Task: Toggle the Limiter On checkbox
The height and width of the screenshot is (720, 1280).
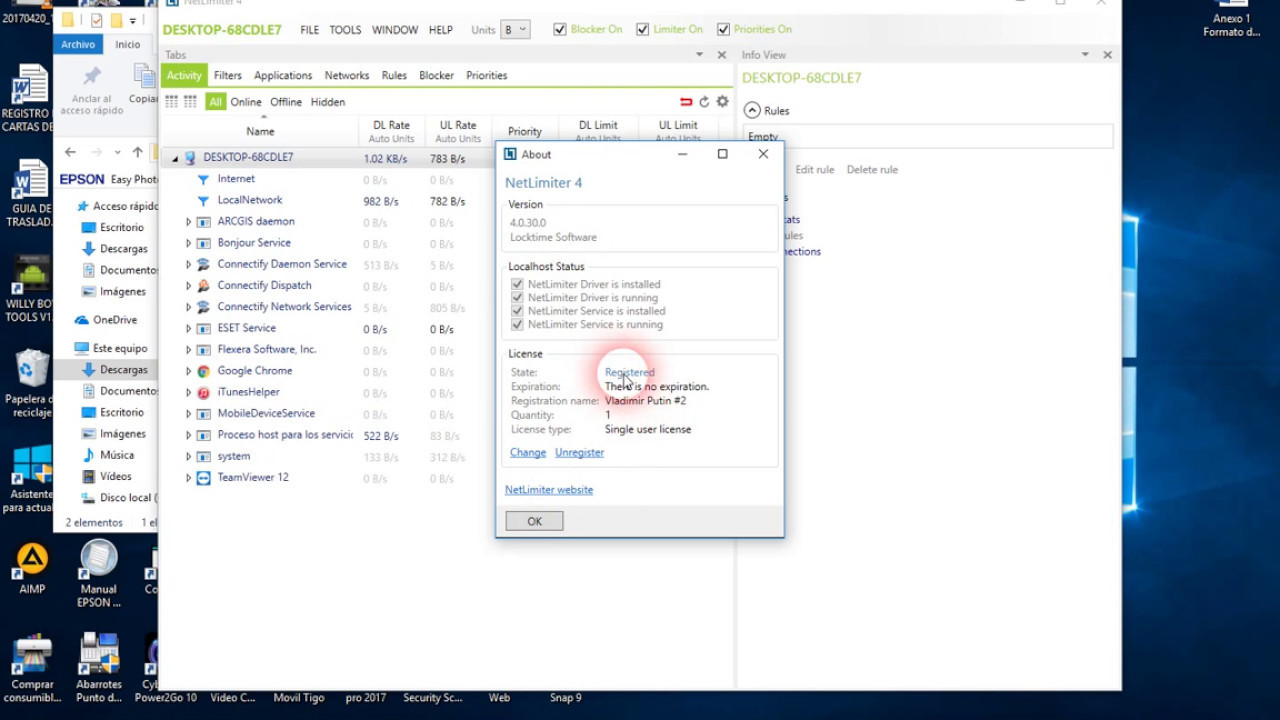Action: pyautogui.click(x=642, y=30)
